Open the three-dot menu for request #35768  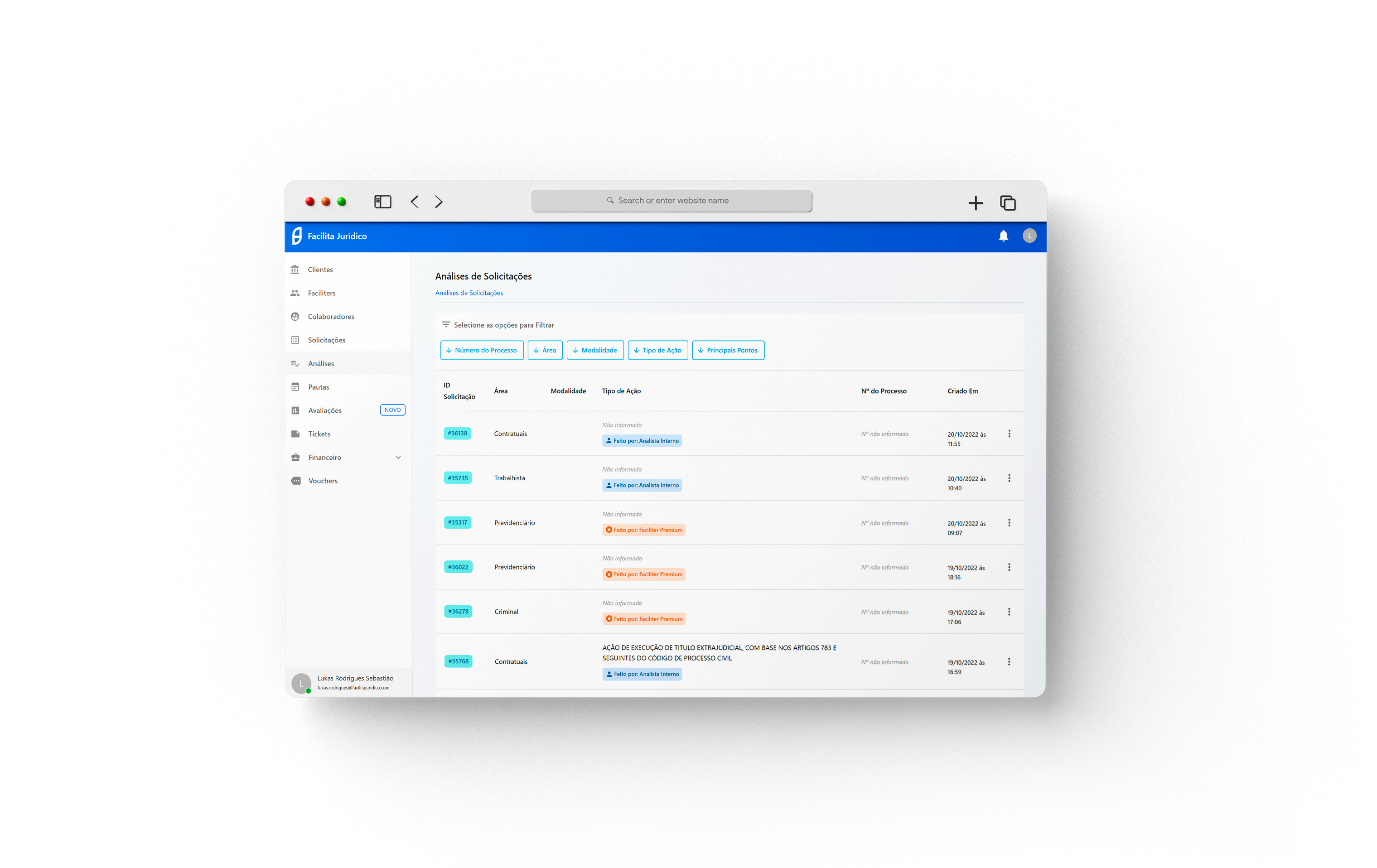pos(1010,661)
